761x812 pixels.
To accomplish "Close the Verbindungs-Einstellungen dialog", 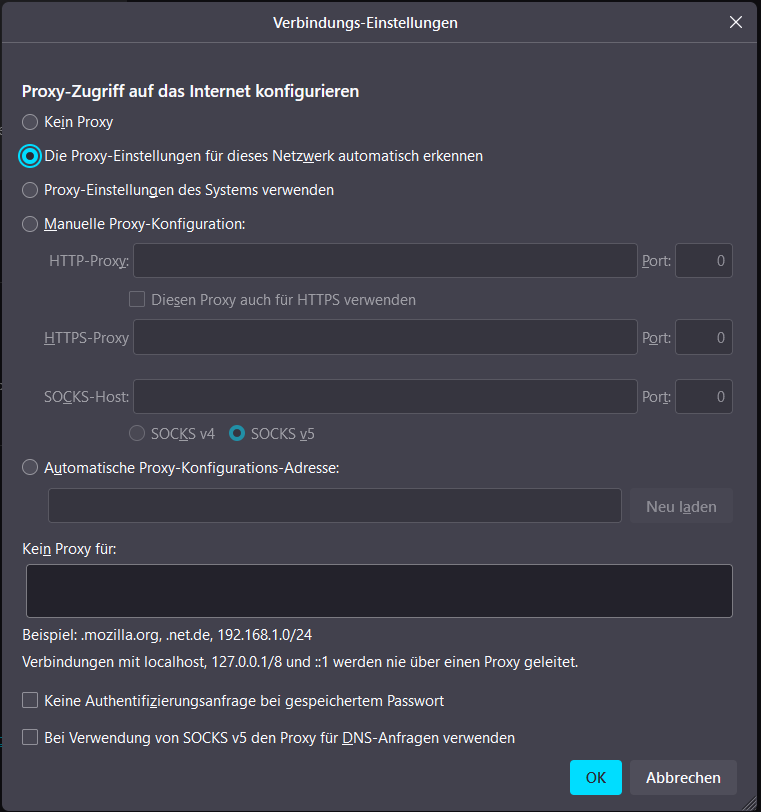I will click(x=736, y=22).
